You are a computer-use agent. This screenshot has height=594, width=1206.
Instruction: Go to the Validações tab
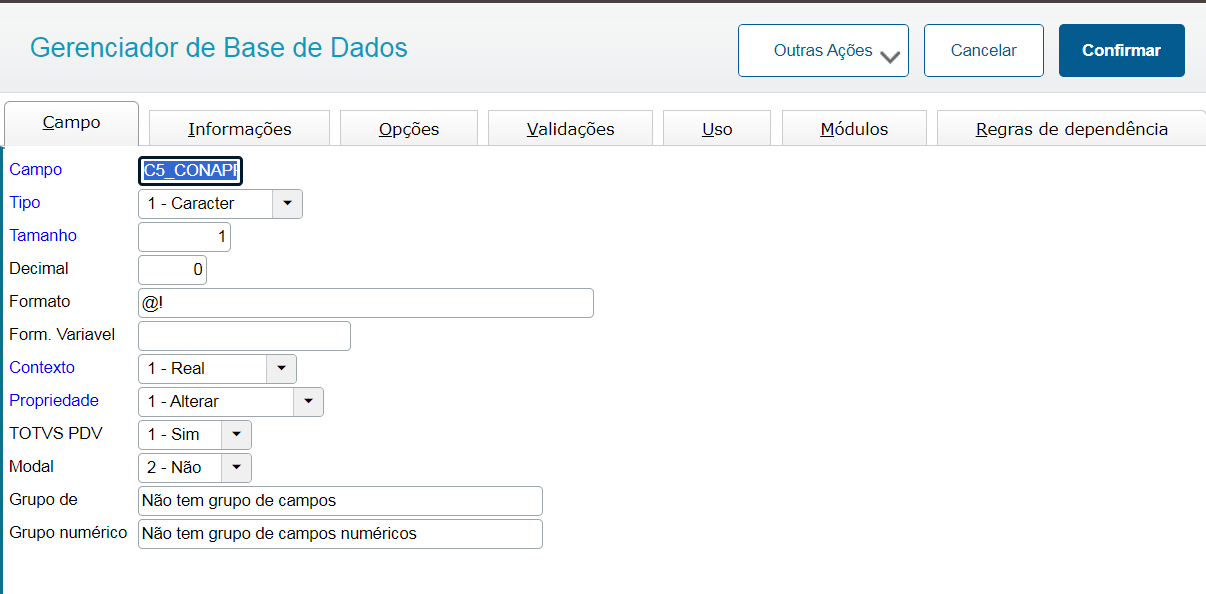pos(570,129)
